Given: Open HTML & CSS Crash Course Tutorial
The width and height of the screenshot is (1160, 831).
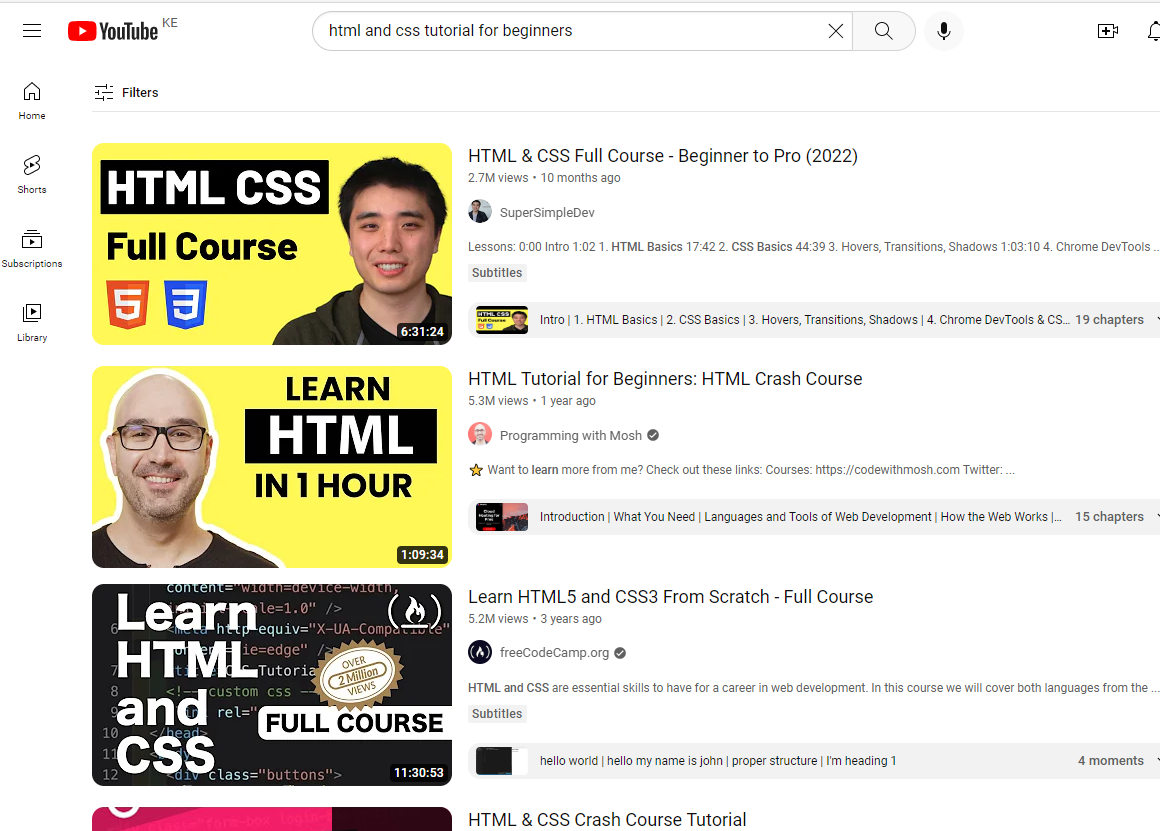Looking at the screenshot, I should pyautogui.click(x=607, y=820).
